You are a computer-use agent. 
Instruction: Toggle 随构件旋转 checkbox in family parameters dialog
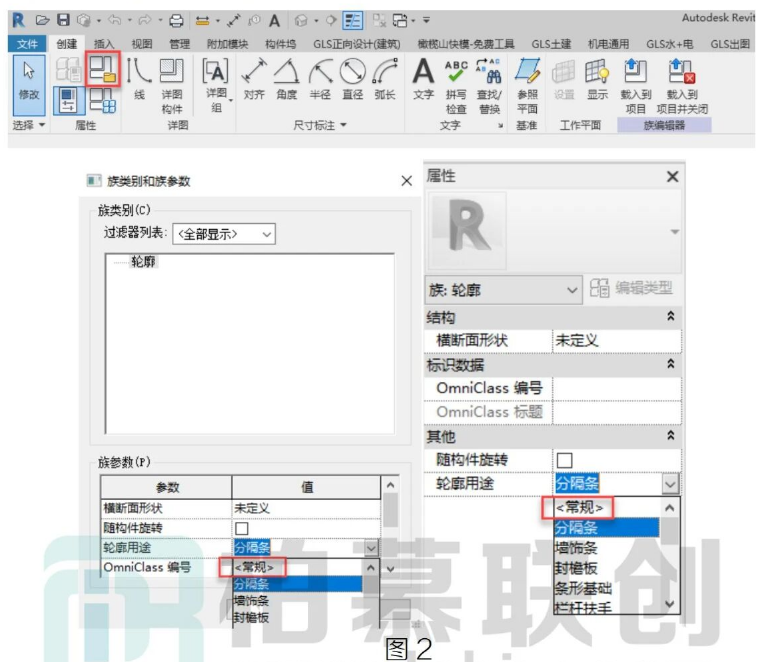(x=242, y=528)
